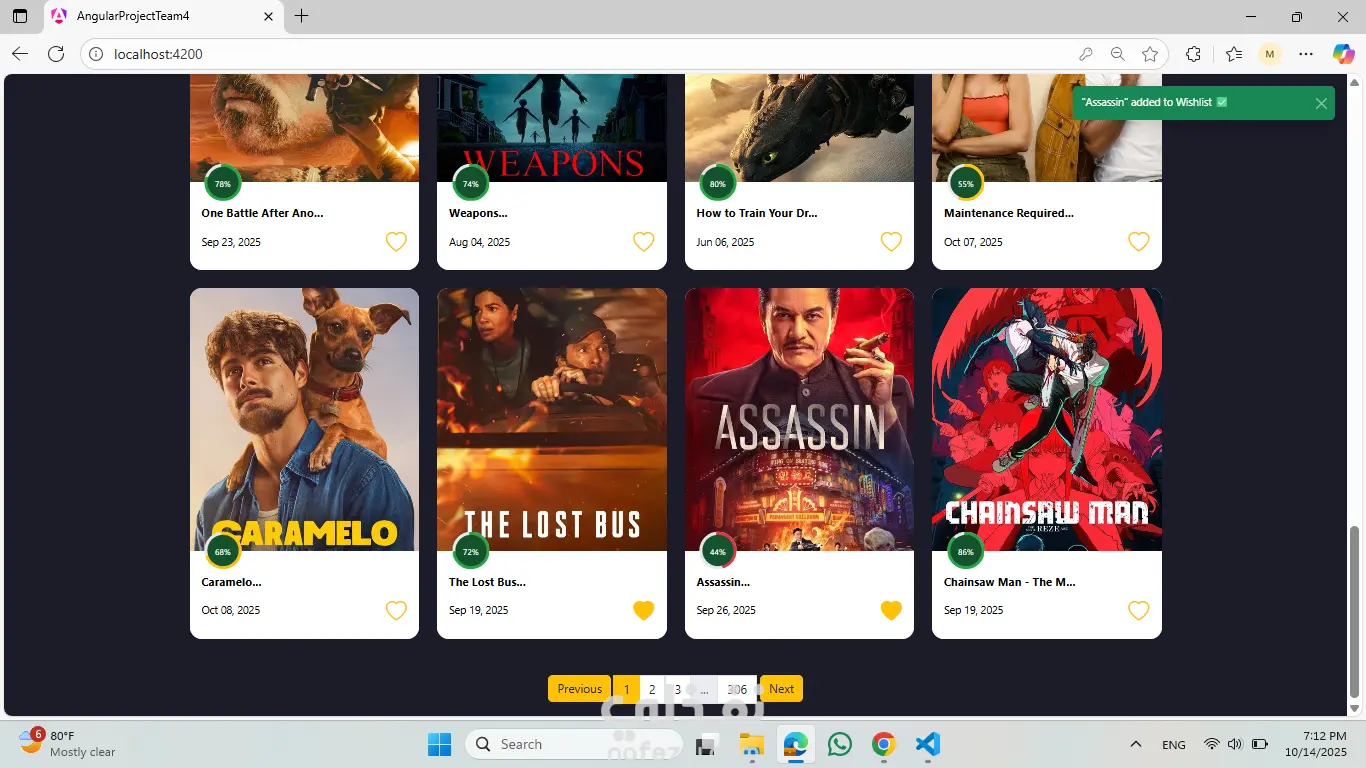The height and width of the screenshot is (768, 1366).
Task: Click the 'How to Train Your Dr...' title
Action: 757,213
